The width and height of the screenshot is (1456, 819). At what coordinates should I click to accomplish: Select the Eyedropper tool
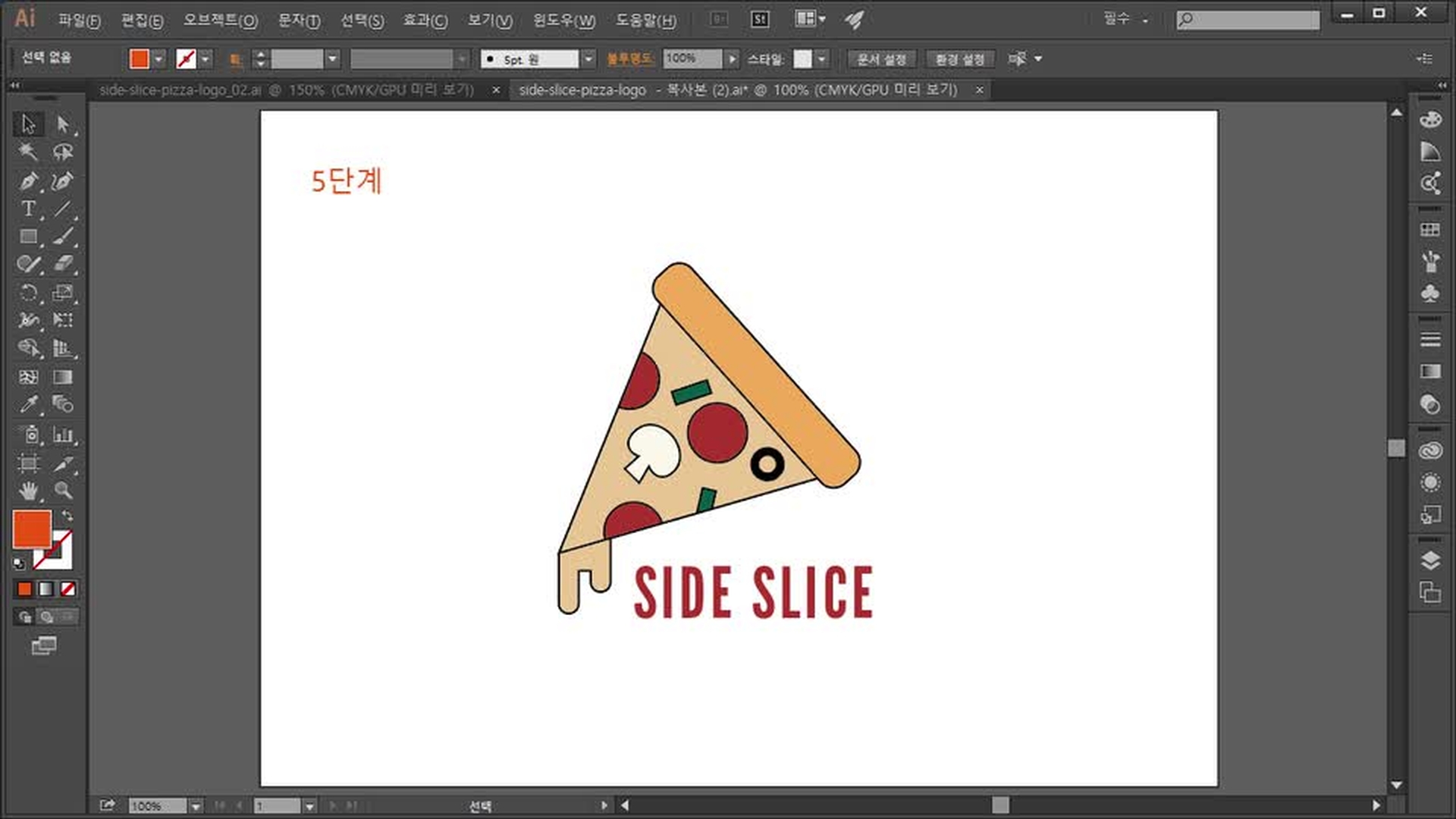click(x=28, y=404)
